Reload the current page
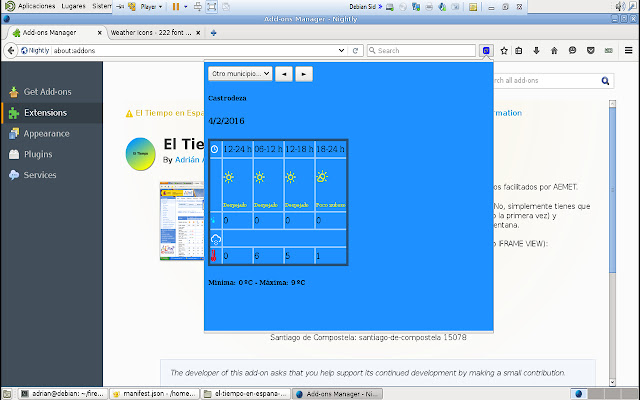Screen dimensions: 640x400 pyautogui.click(x=355, y=51)
